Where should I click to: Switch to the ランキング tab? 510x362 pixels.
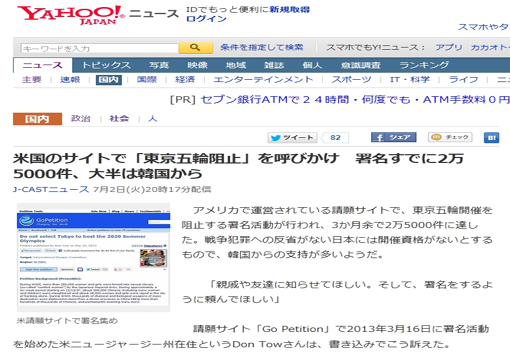(x=424, y=65)
